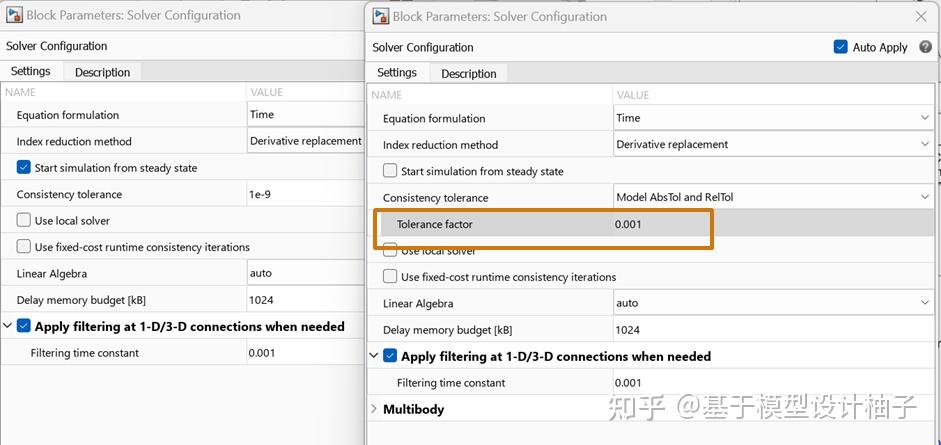
Task: Select Delay memory budget [kB] label in left window
Action: pyautogui.click(x=81, y=300)
